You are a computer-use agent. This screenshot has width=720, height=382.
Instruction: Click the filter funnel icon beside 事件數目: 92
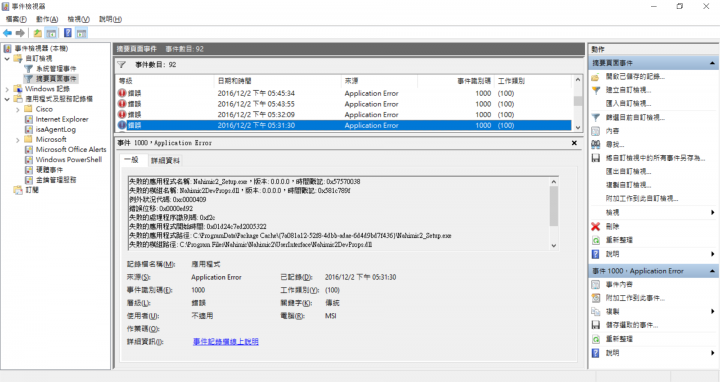[122, 65]
